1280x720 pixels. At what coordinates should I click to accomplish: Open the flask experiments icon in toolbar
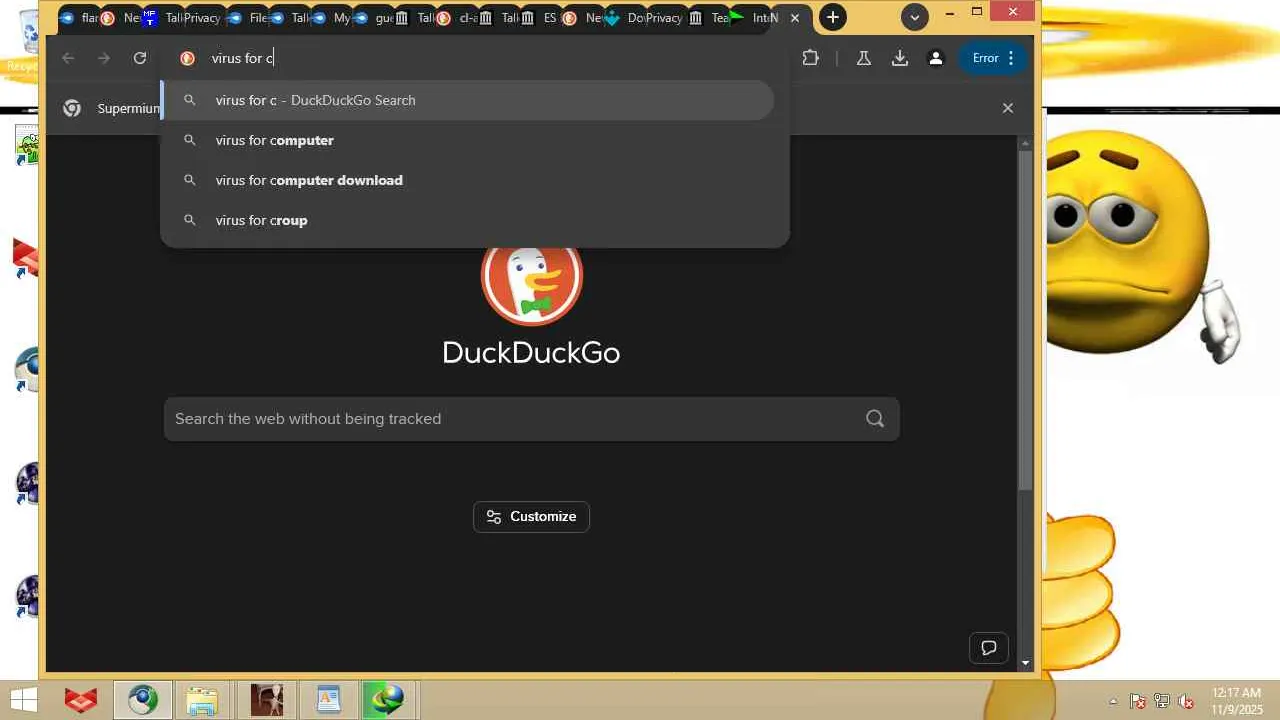coord(864,58)
